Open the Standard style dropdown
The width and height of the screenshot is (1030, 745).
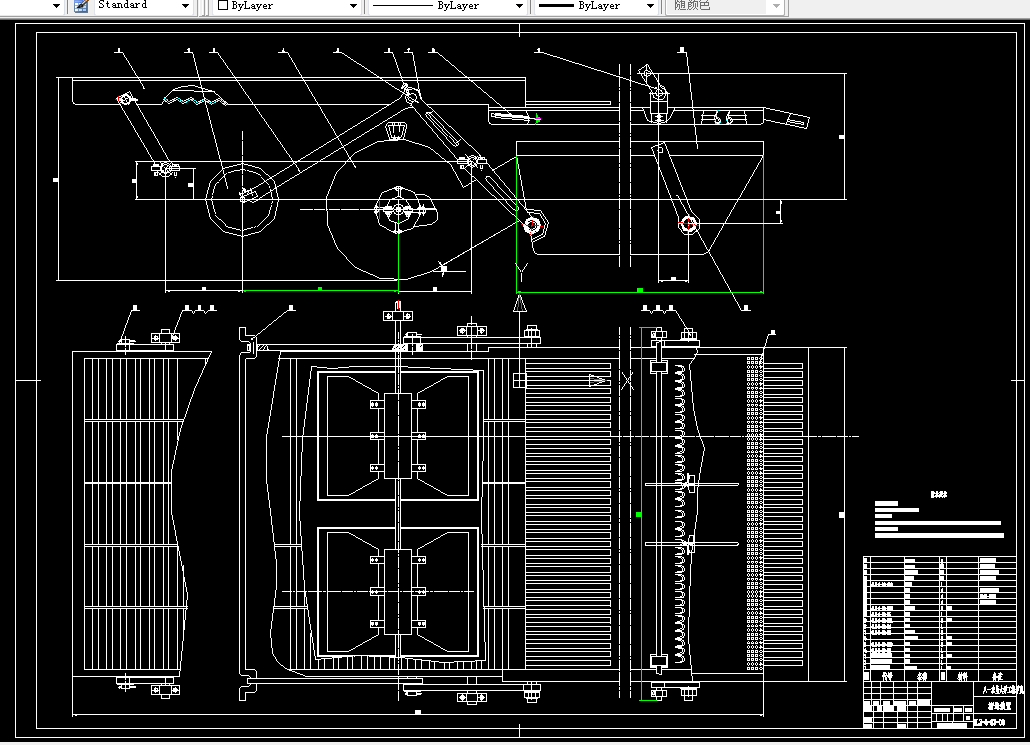[185, 6]
